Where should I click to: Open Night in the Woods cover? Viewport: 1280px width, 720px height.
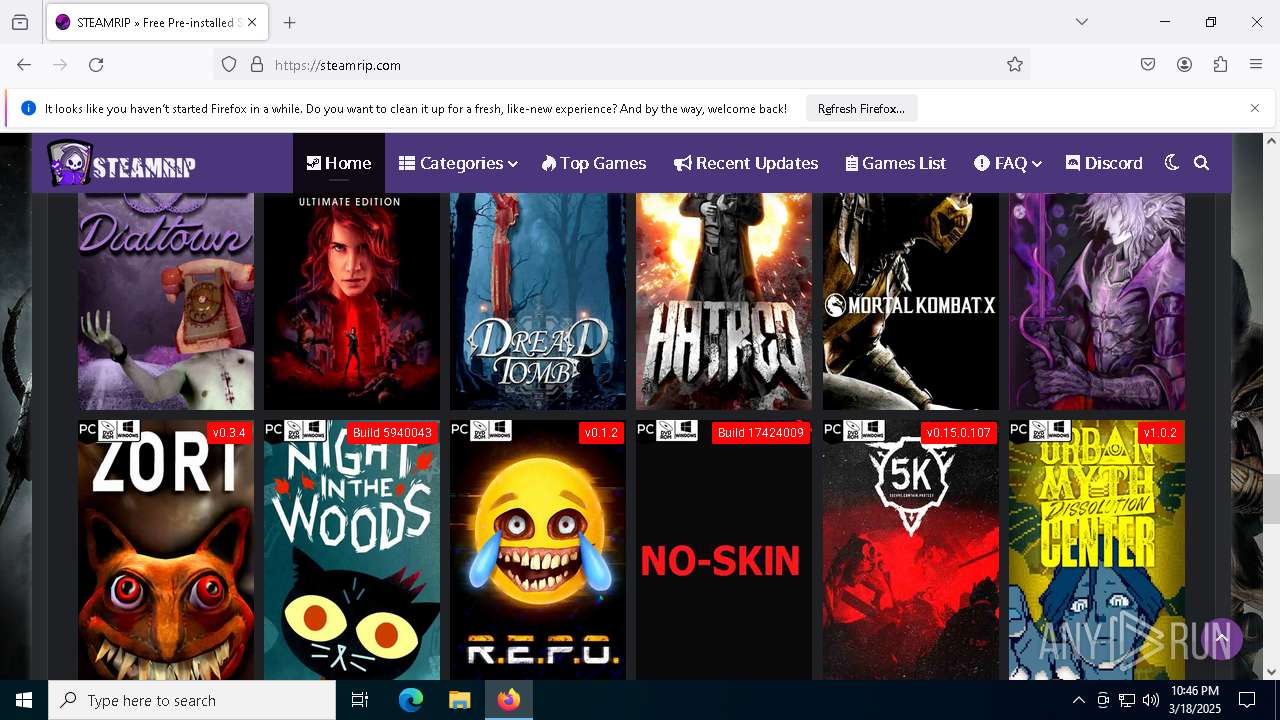click(352, 550)
